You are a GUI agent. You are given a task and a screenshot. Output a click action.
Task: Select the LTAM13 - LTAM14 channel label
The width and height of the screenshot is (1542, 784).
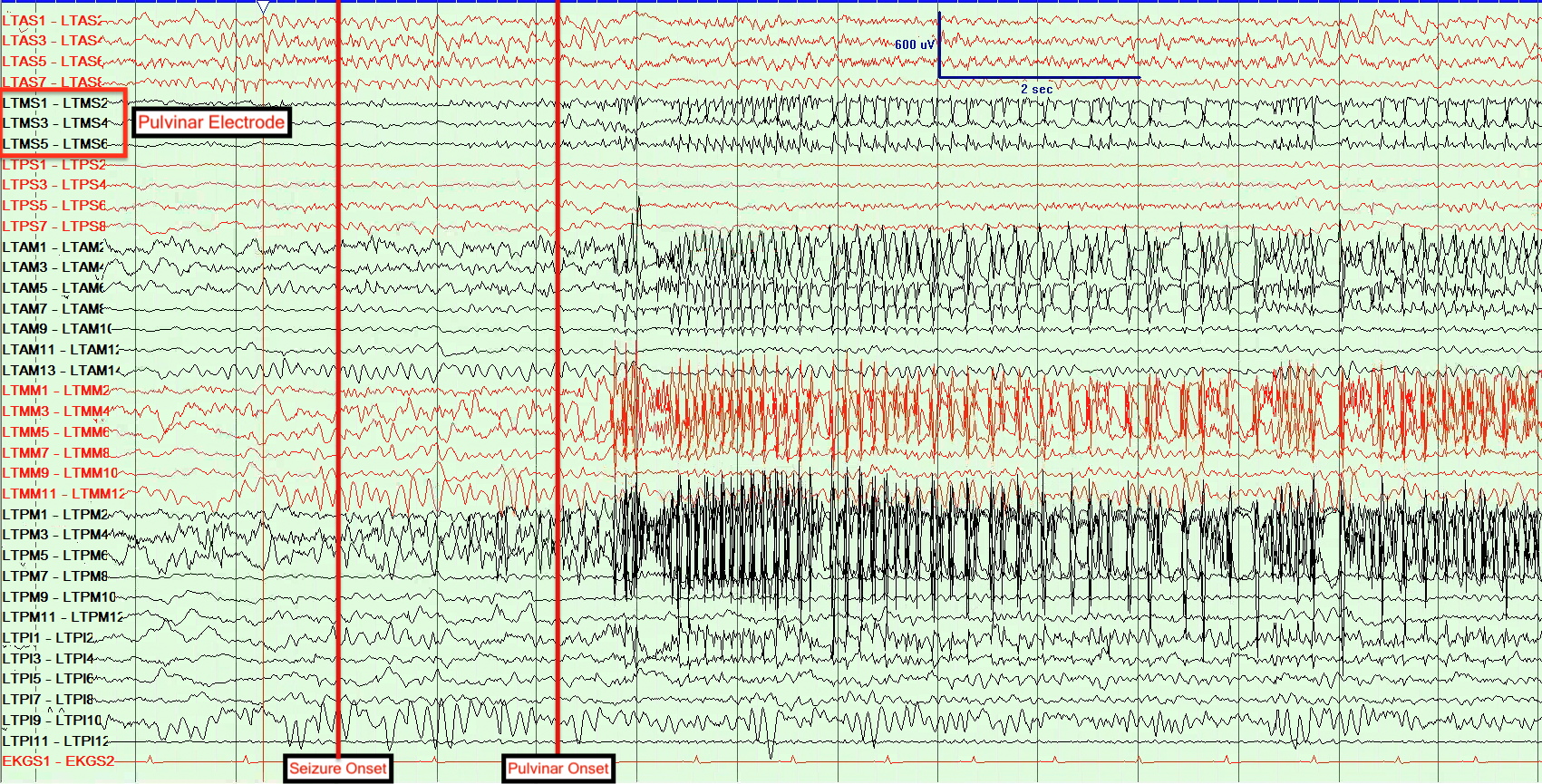61,371
